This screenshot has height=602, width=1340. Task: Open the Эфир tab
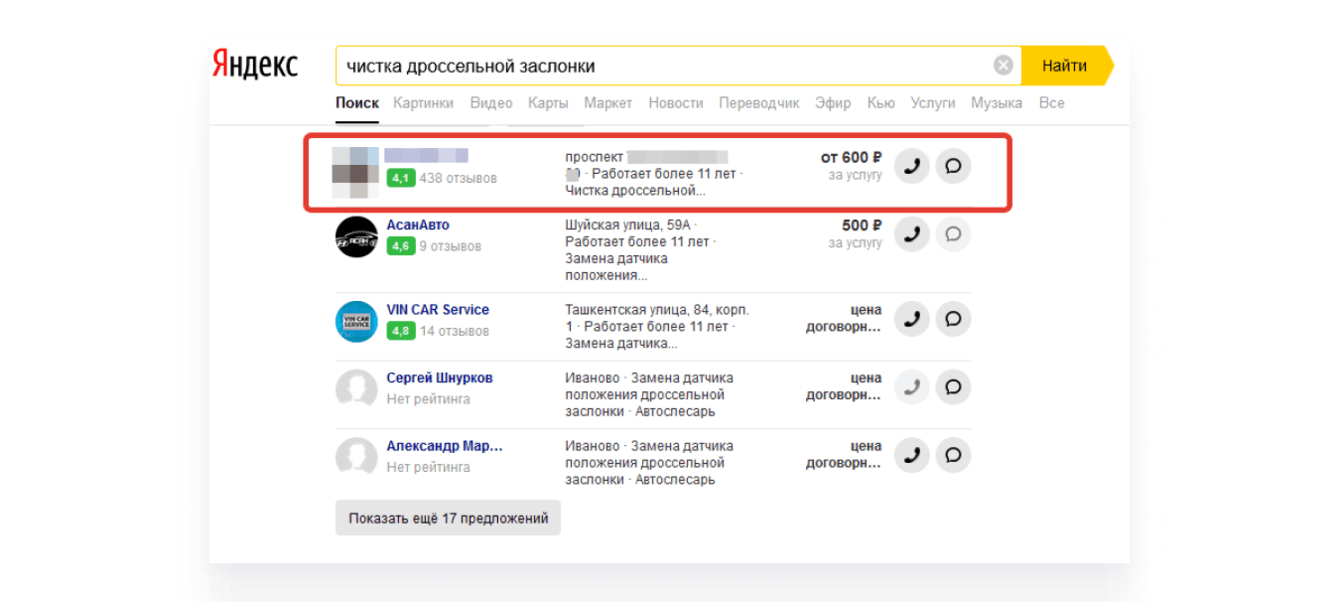(833, 103)
